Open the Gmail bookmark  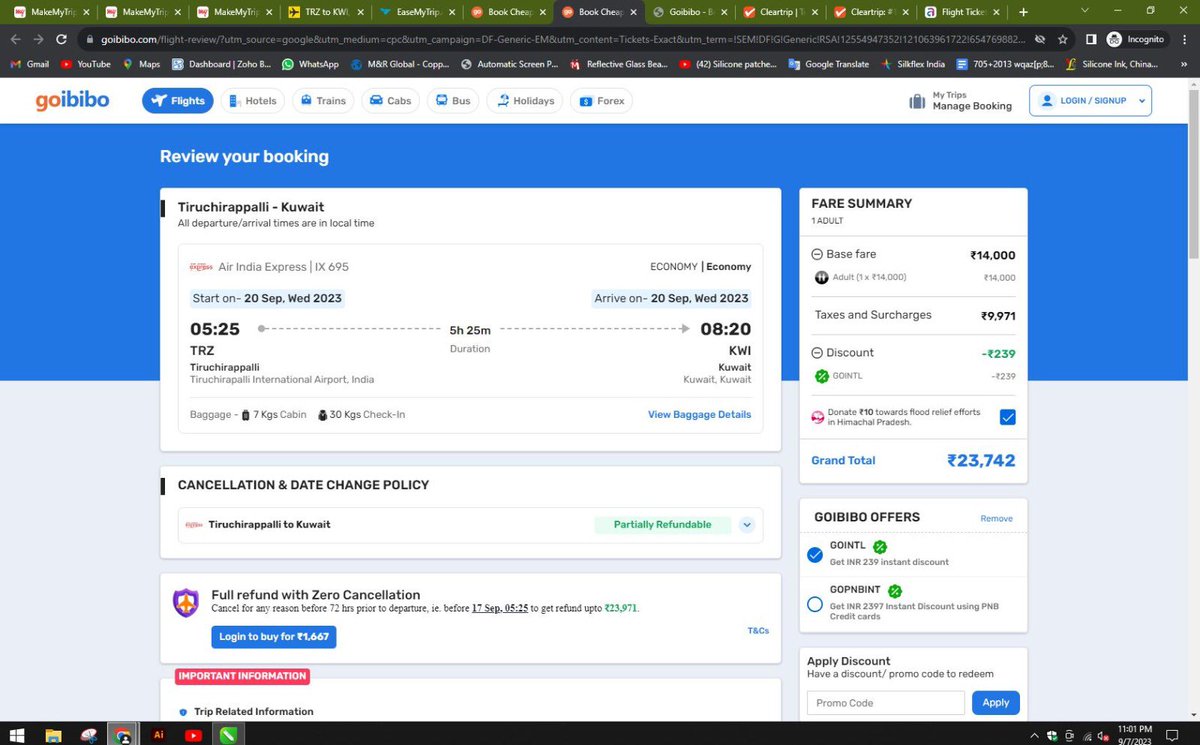pyautogui.click(x=28, y=64)
